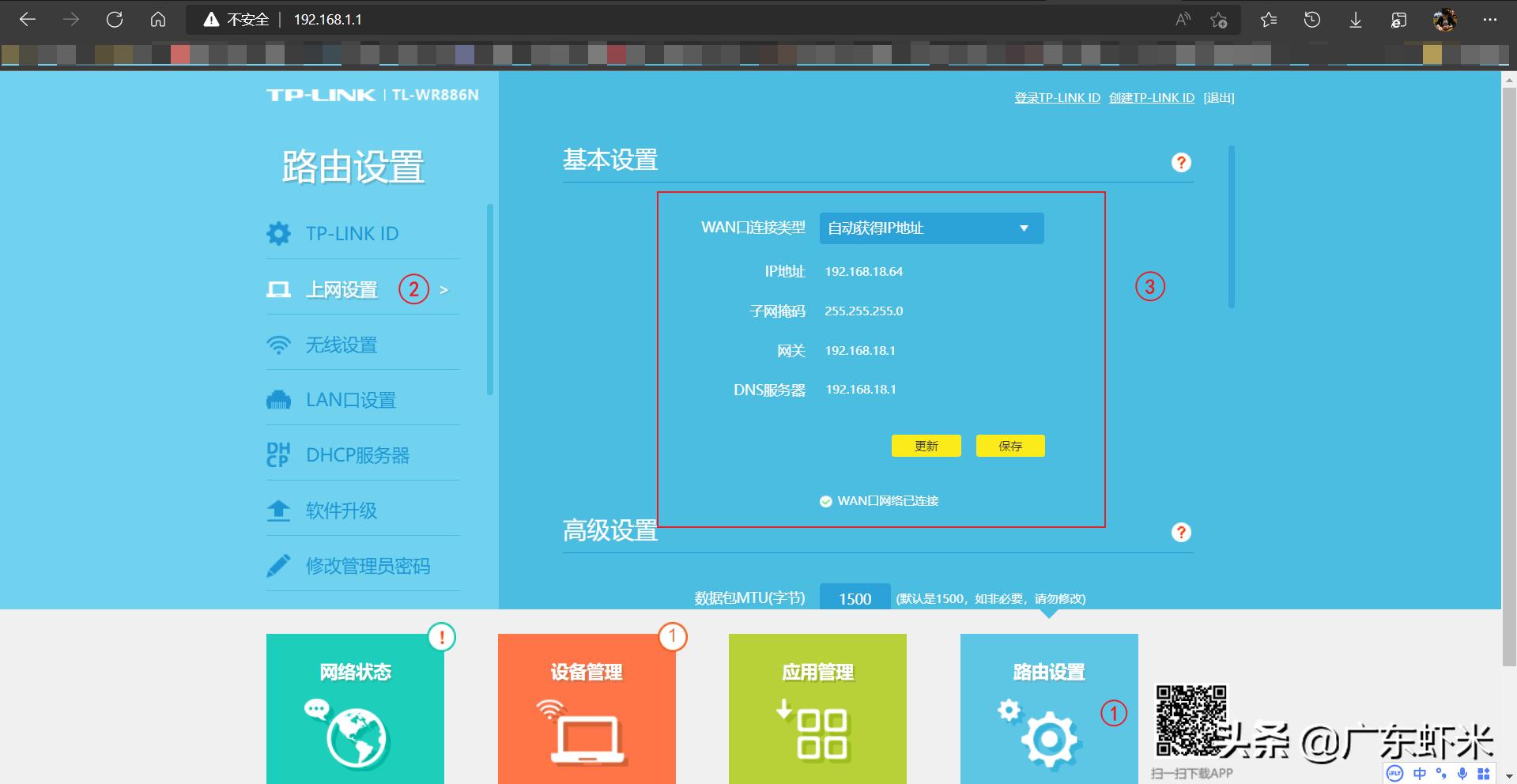Image resolution: width=1517 pixels, height=784 pixels.
Task: Expand the WAN口连接类型 dropdown
Action: (931, 228)
